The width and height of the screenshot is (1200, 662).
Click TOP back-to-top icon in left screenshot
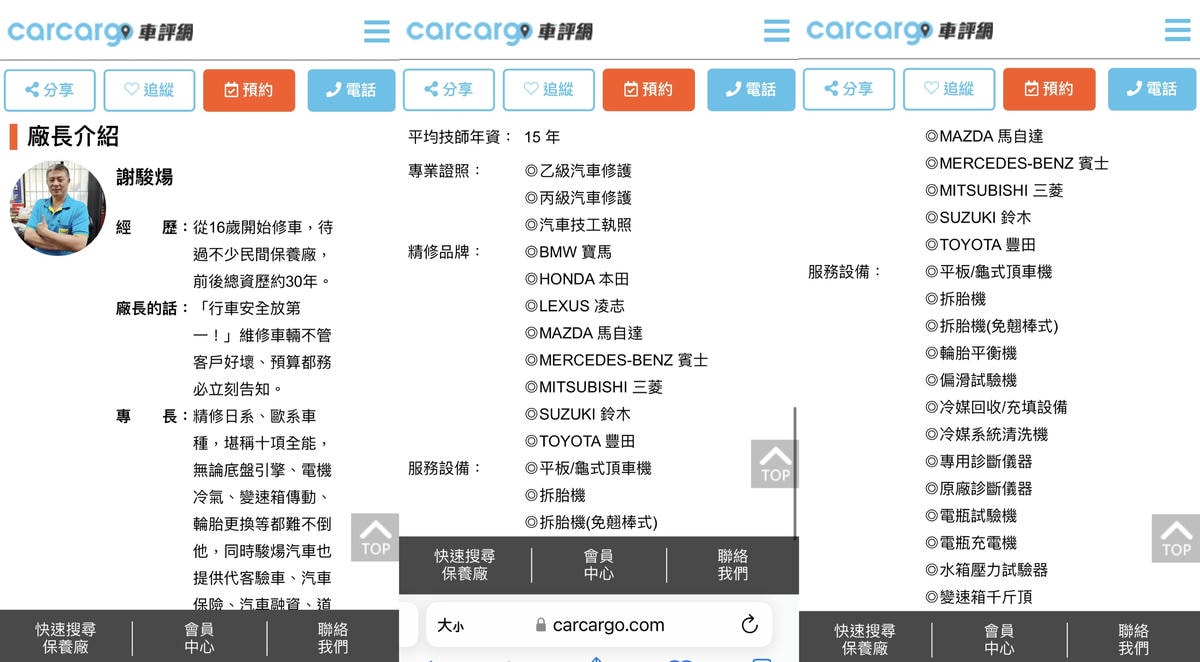point(375,537)
